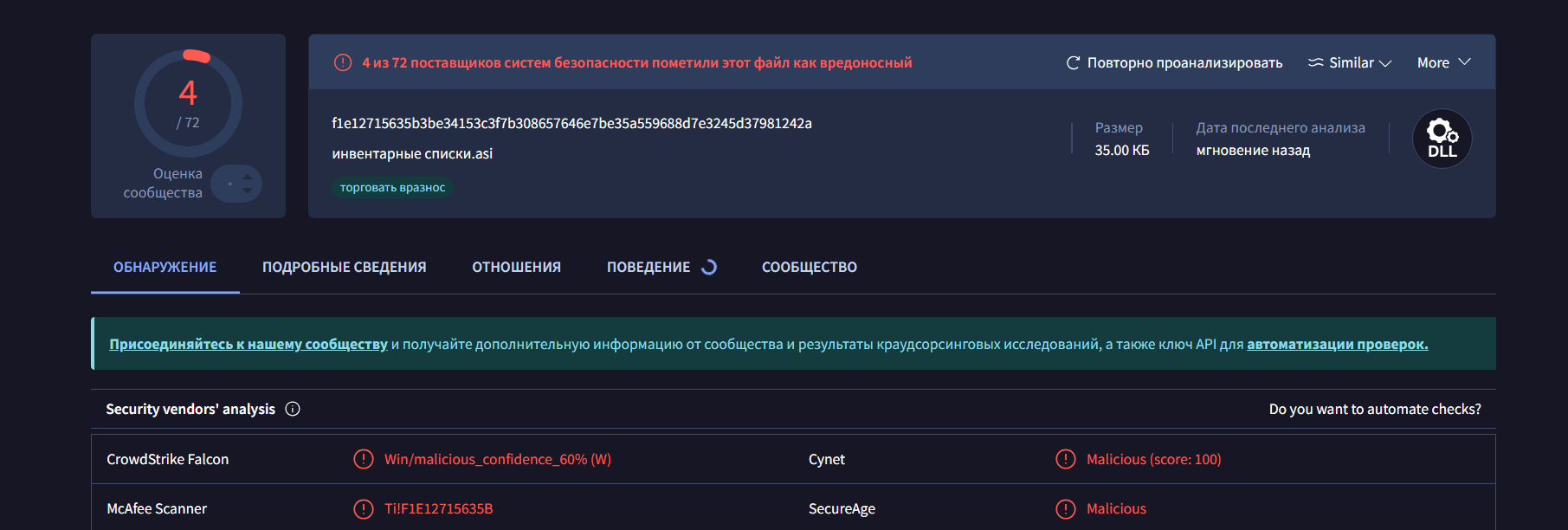Expand the Similar dropdown
The height and width of the screenshot is (530, 1568).
tap(1350, 62)
